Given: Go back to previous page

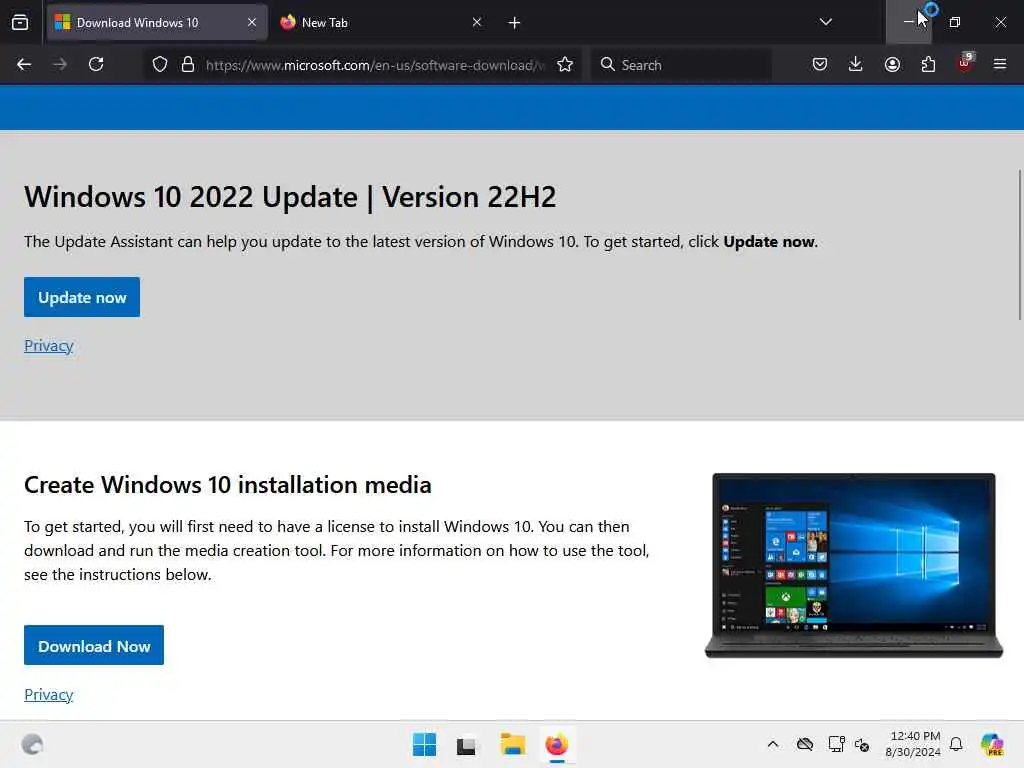Looking at the screenshot, I should 24,65.
